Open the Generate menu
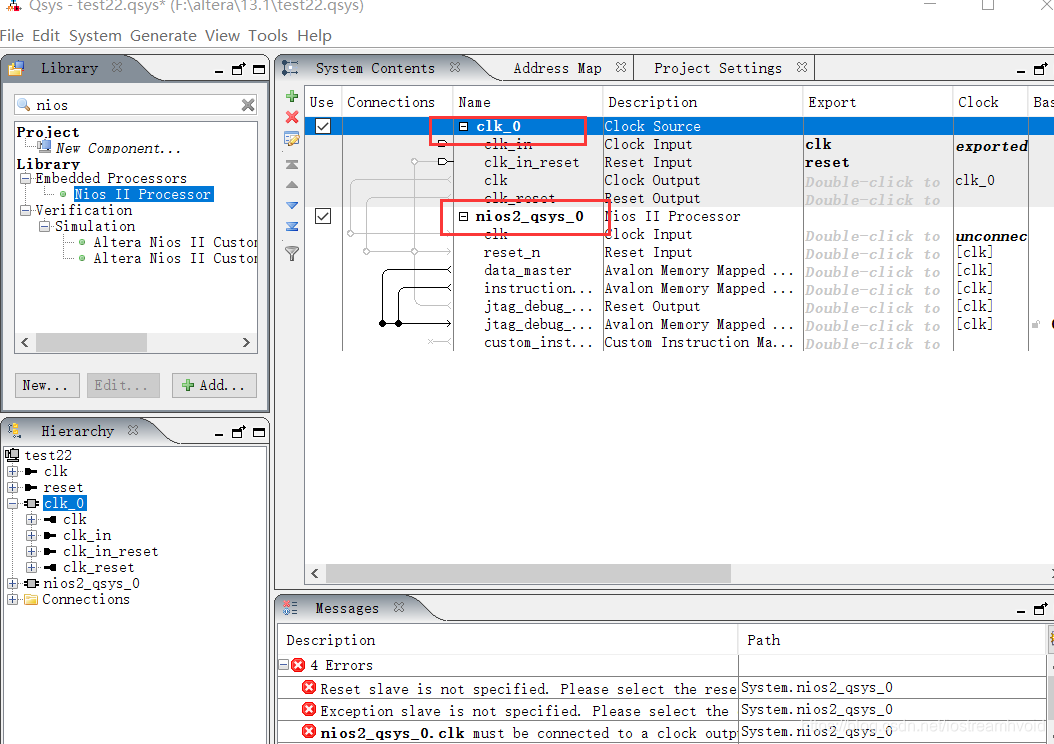 pos(163,36)
